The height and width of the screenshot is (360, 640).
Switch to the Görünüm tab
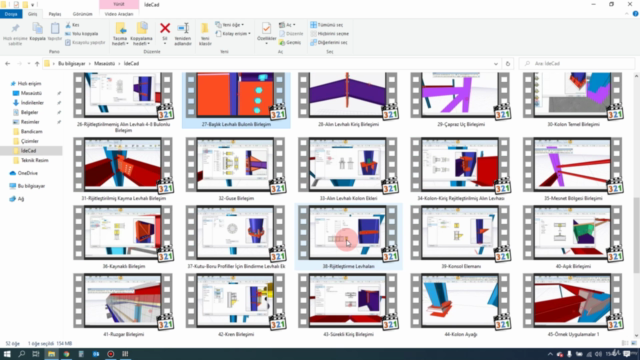[82, 14]
